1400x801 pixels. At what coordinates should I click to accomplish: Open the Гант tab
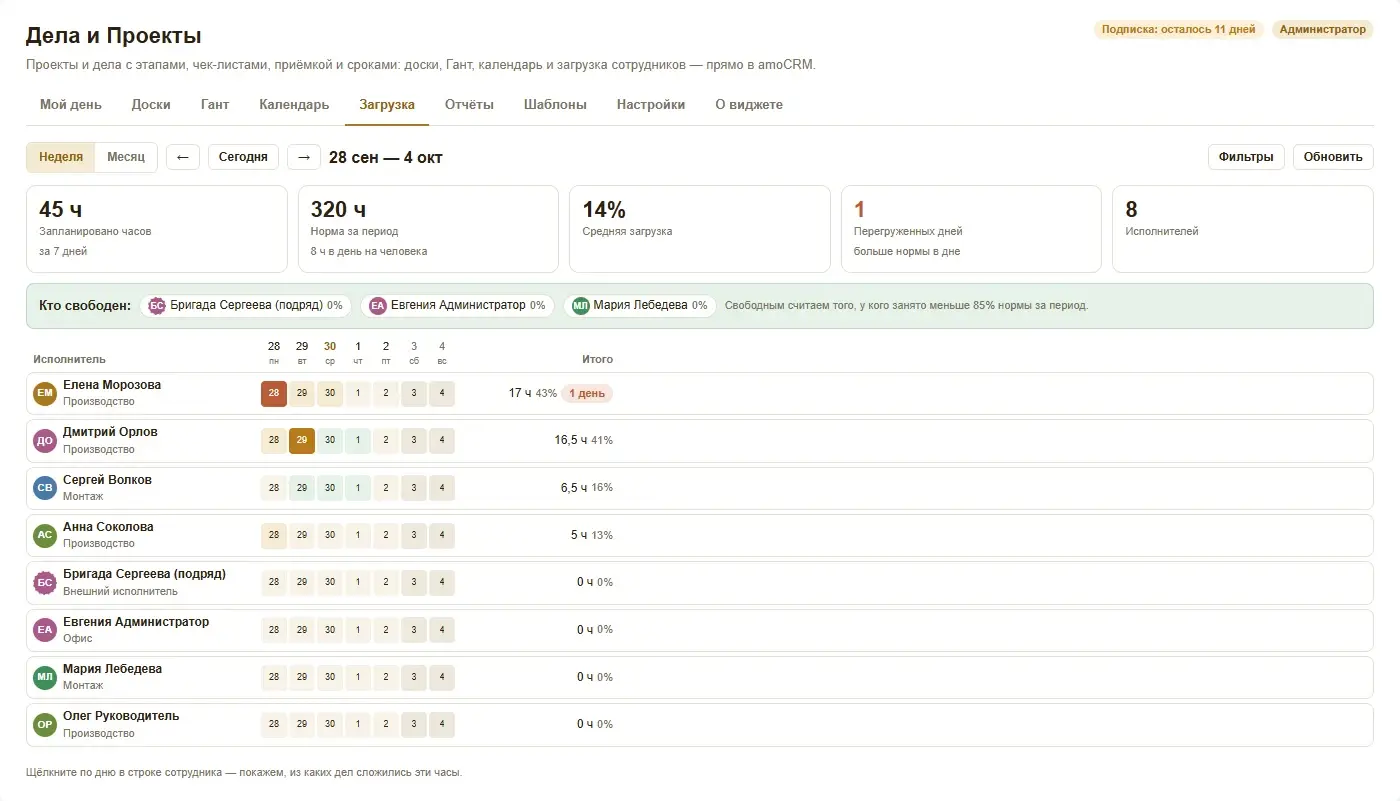click(215, 104)
